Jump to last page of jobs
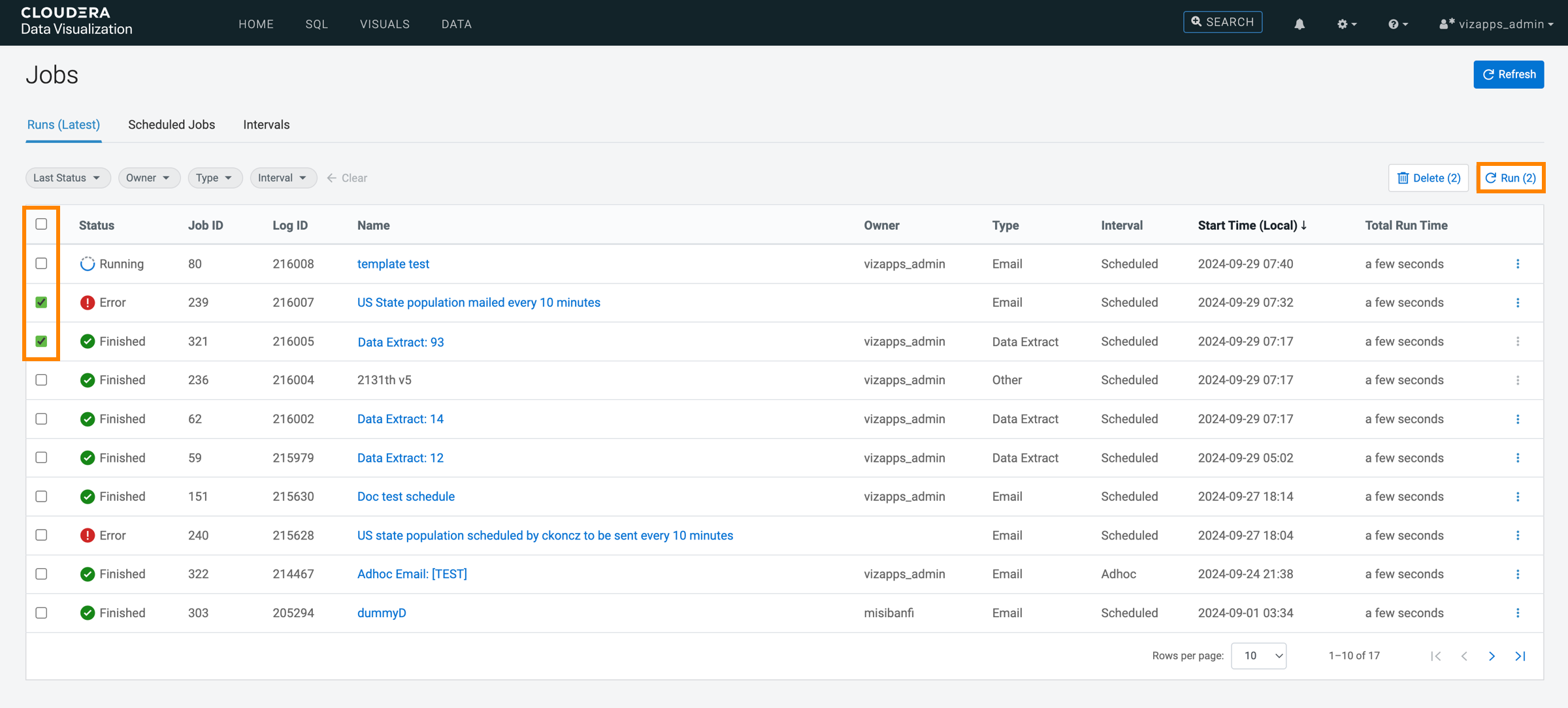1568x708 pixels. click(1520, 656)
